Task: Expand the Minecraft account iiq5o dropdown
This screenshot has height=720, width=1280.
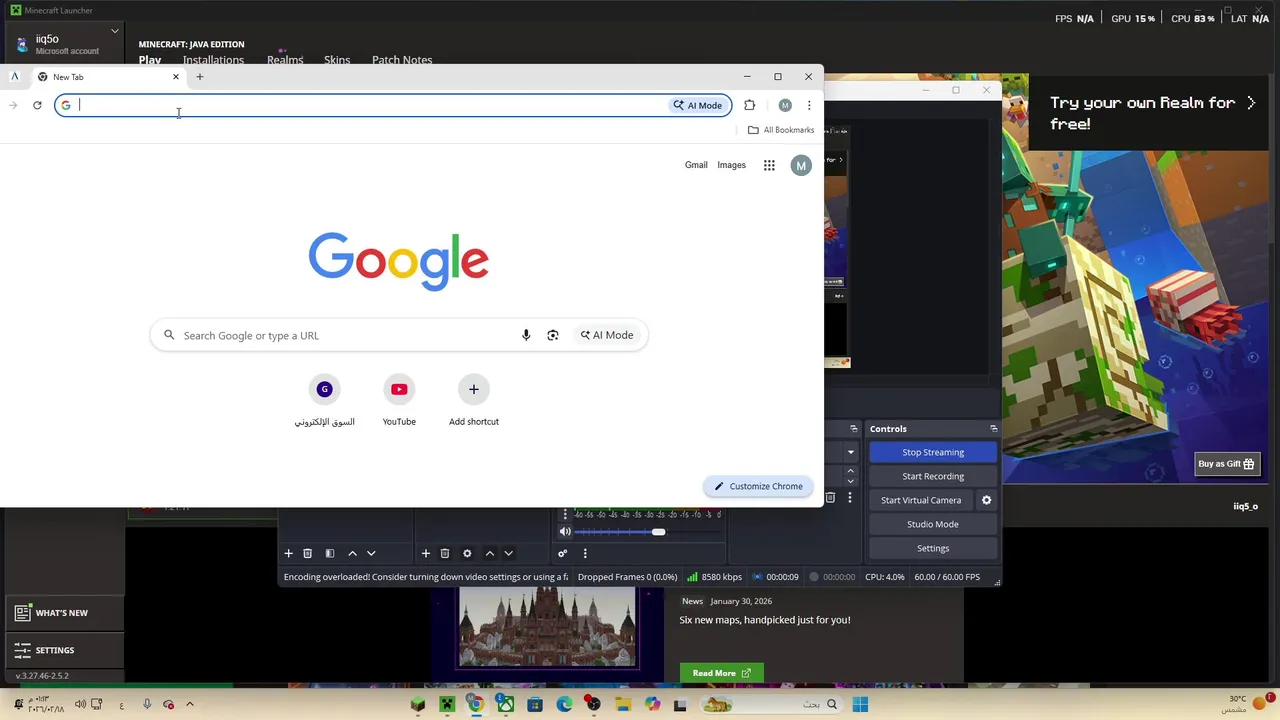Action: point(114,31)
